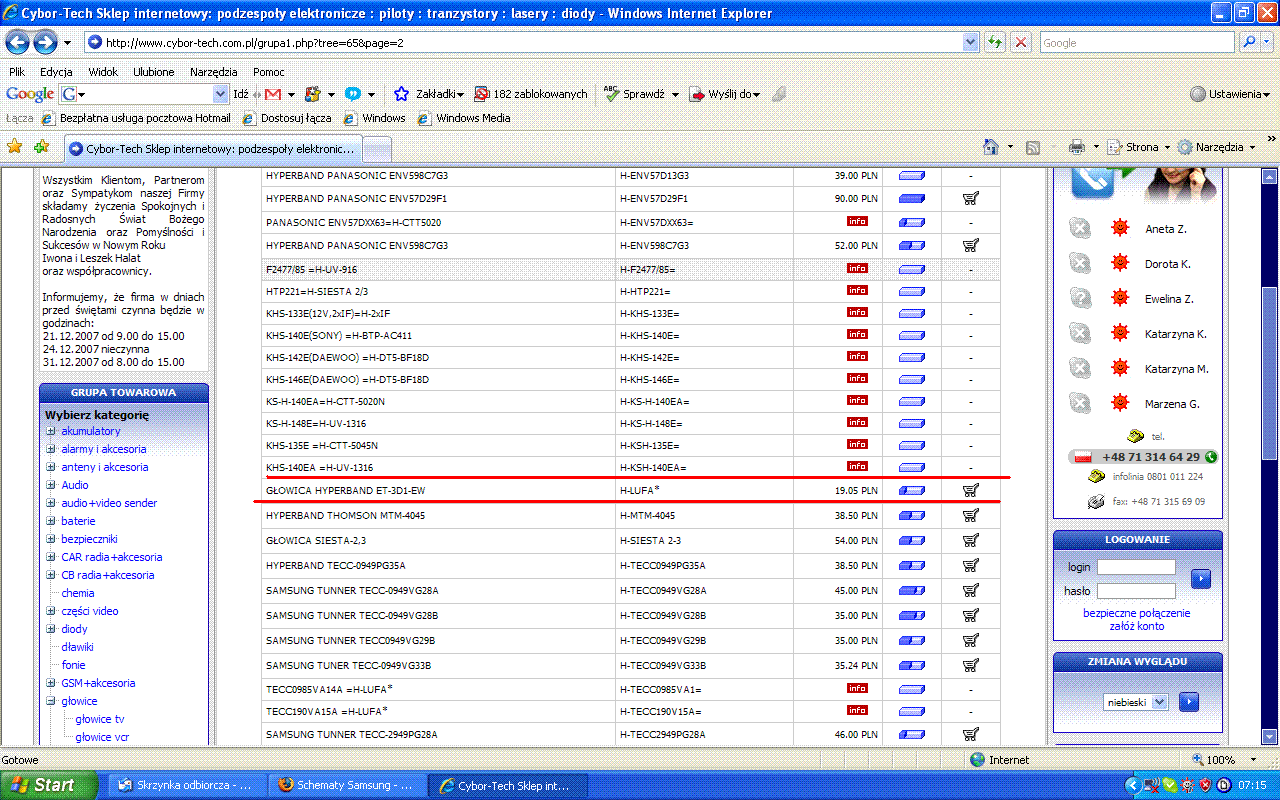The width and height of the screenshot is (1280, 800).
Task: Click the hasło password field
Action: pos(1136,591)
